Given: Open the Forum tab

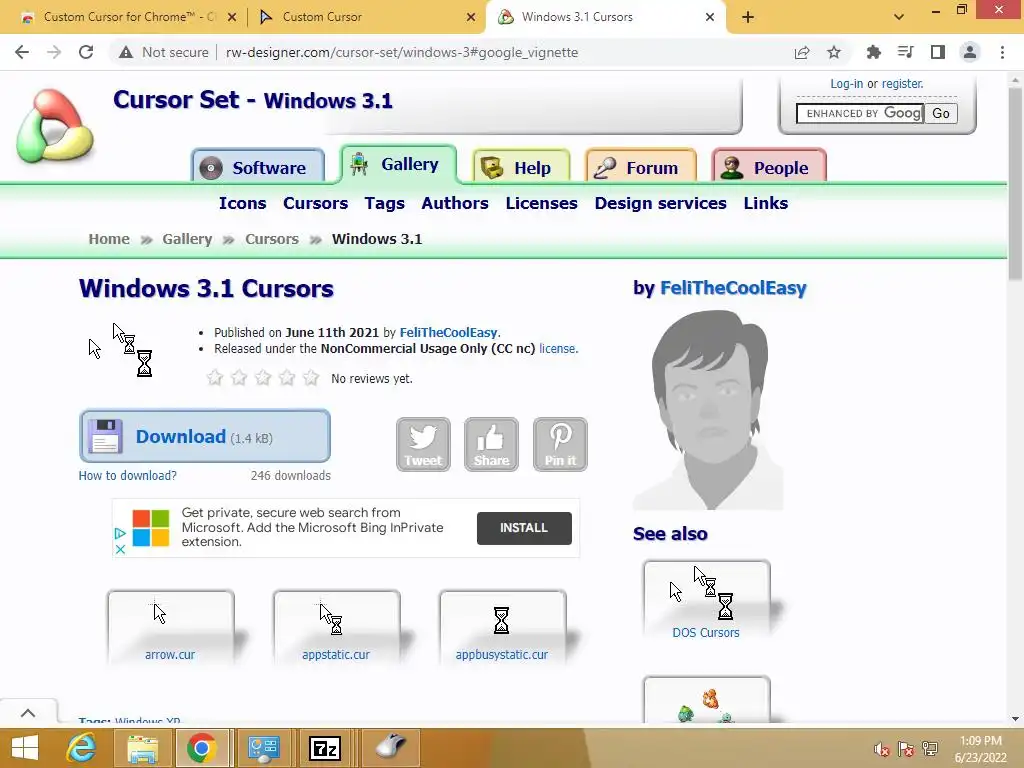Looking at the screenshot, I should point(641,168).
